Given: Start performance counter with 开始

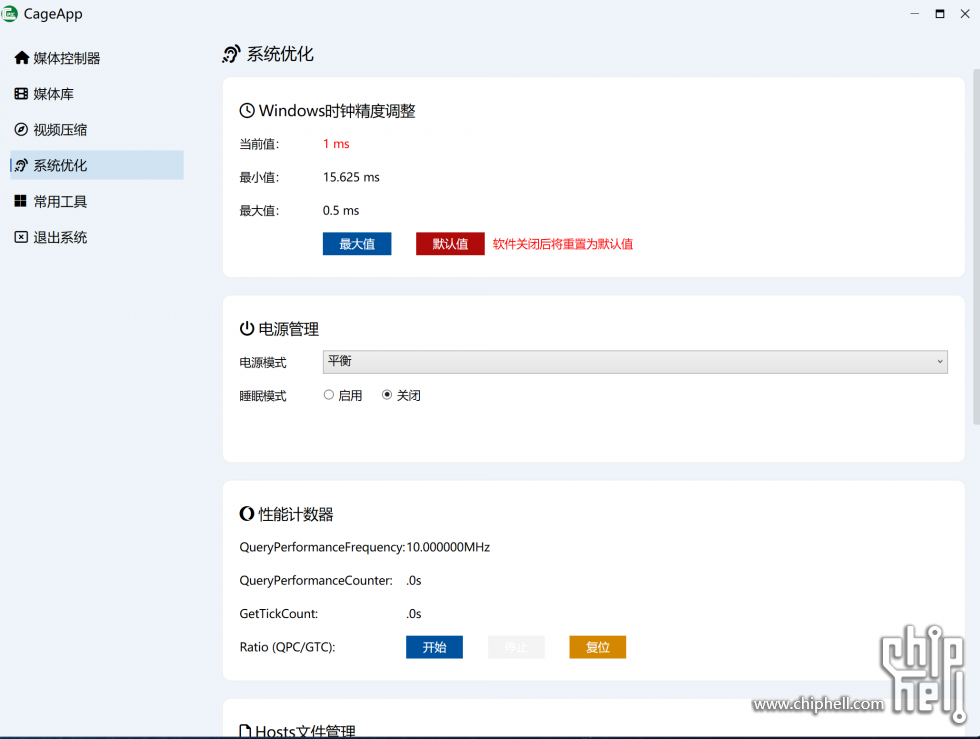Looking at the screenshot, I should [x=434, y=647].
